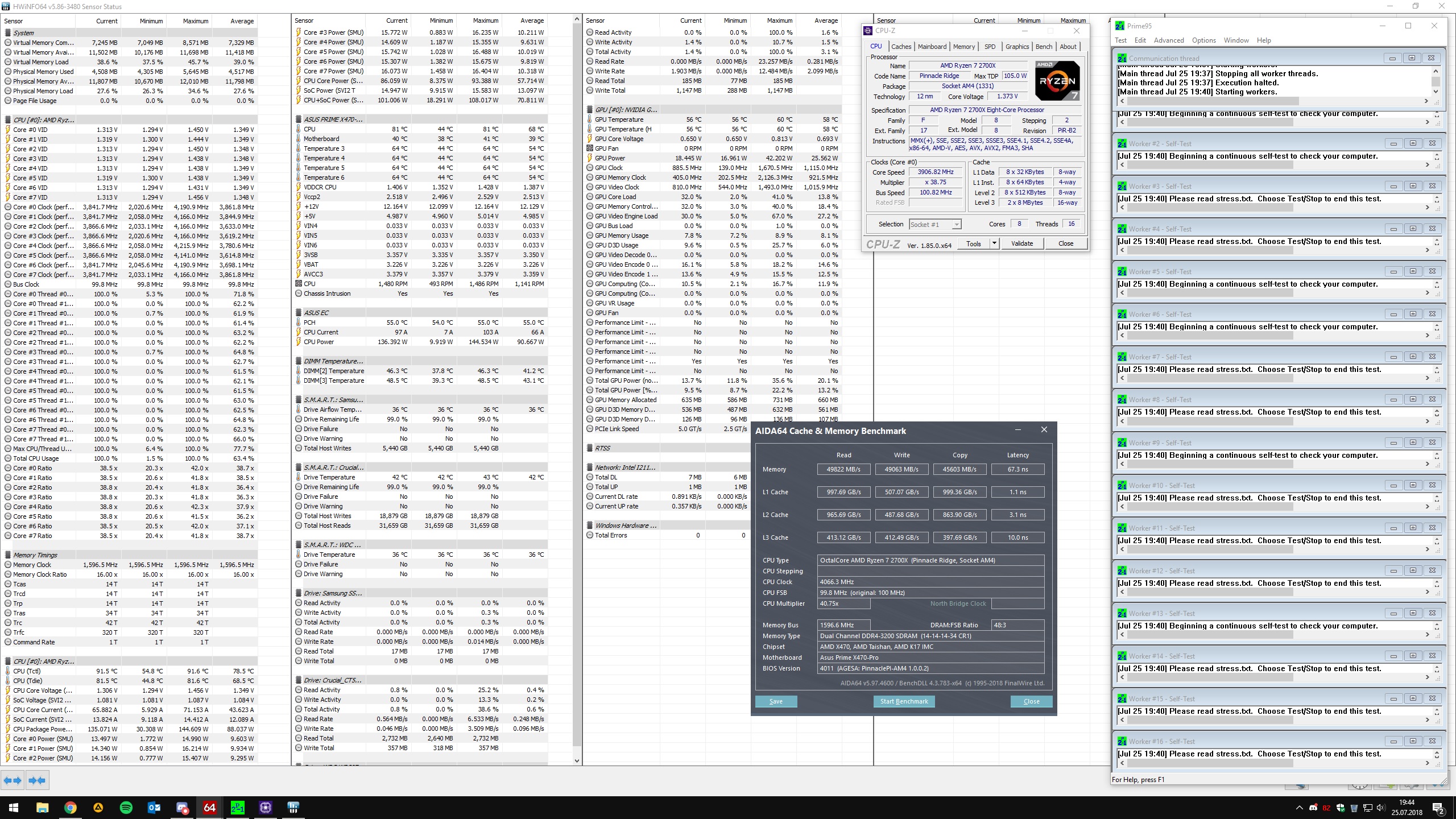
Task: Open the Prime95 Advanced menu
Action: tap(1168, 40)
